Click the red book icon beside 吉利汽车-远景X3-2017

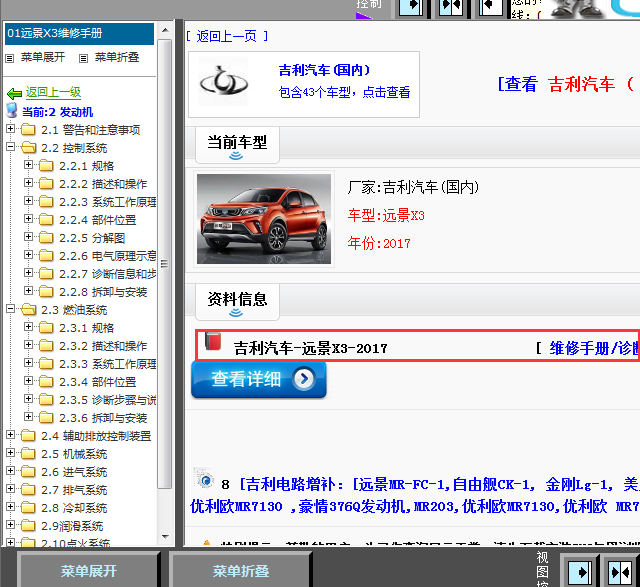point(213,342)
